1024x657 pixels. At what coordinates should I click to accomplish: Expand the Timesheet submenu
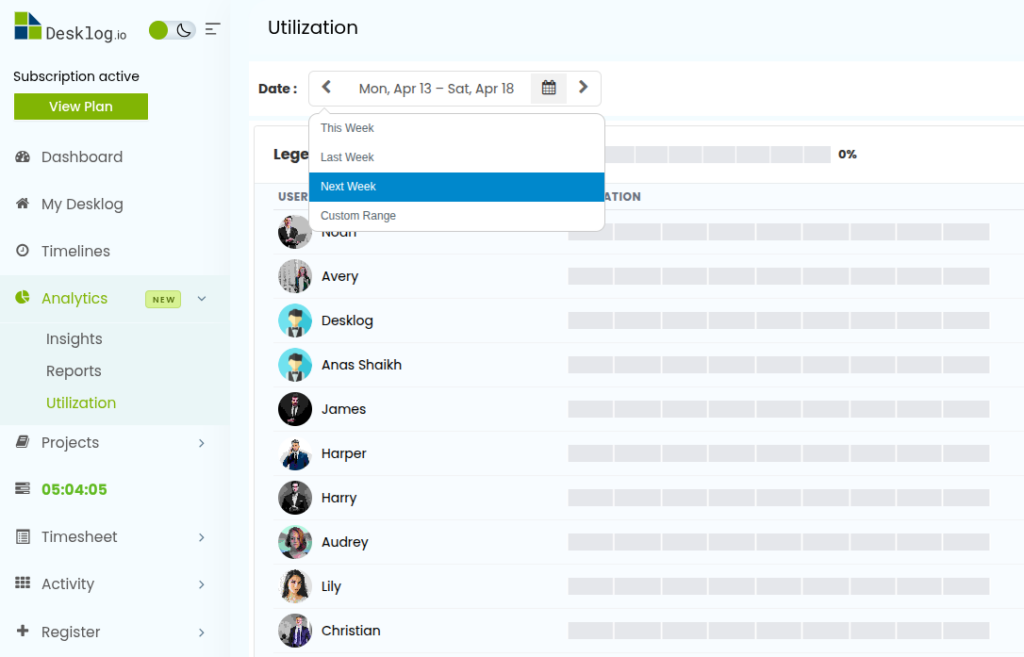(x=201, y=537)
